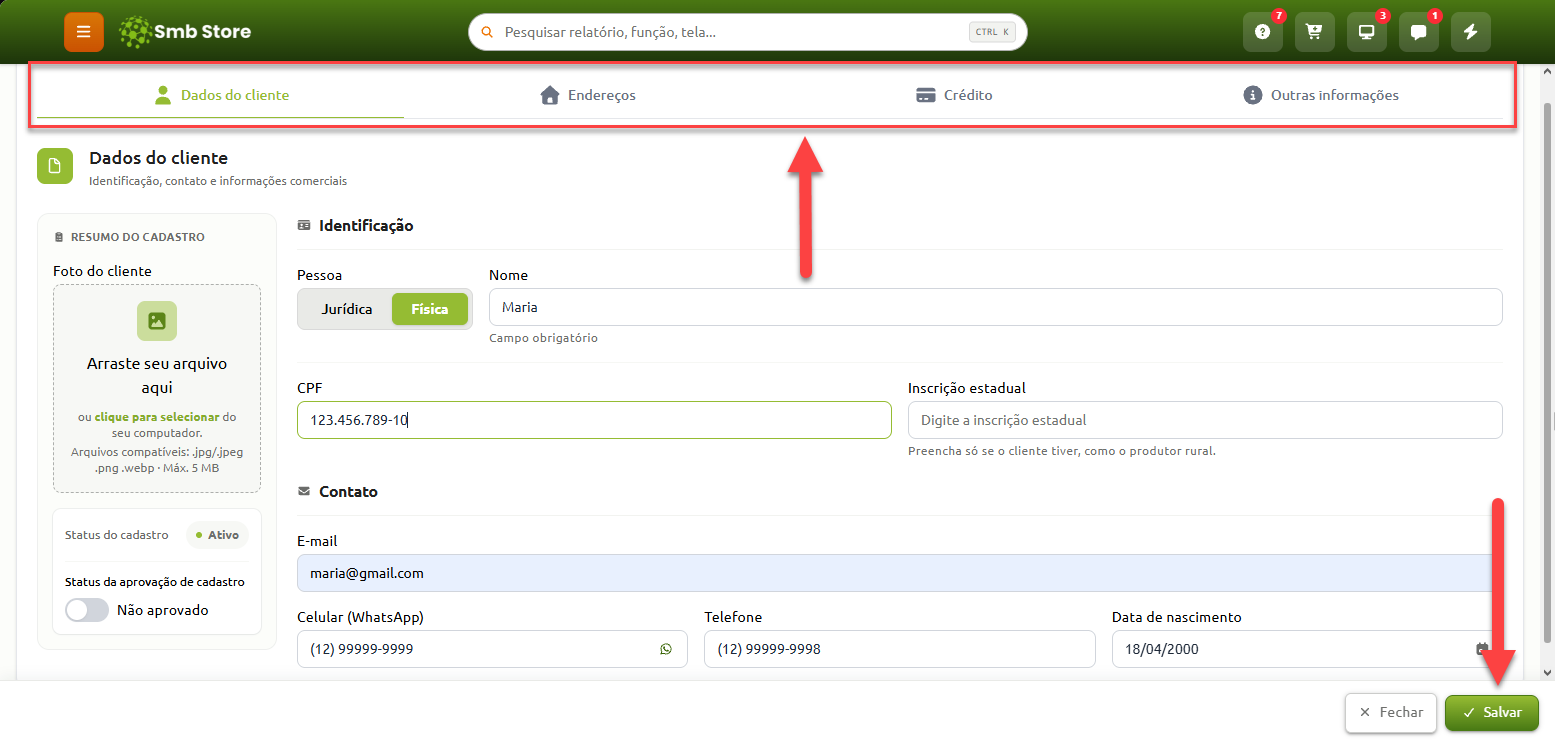Click the WhatsApp icon in Celular field

[x=666, y=649]
